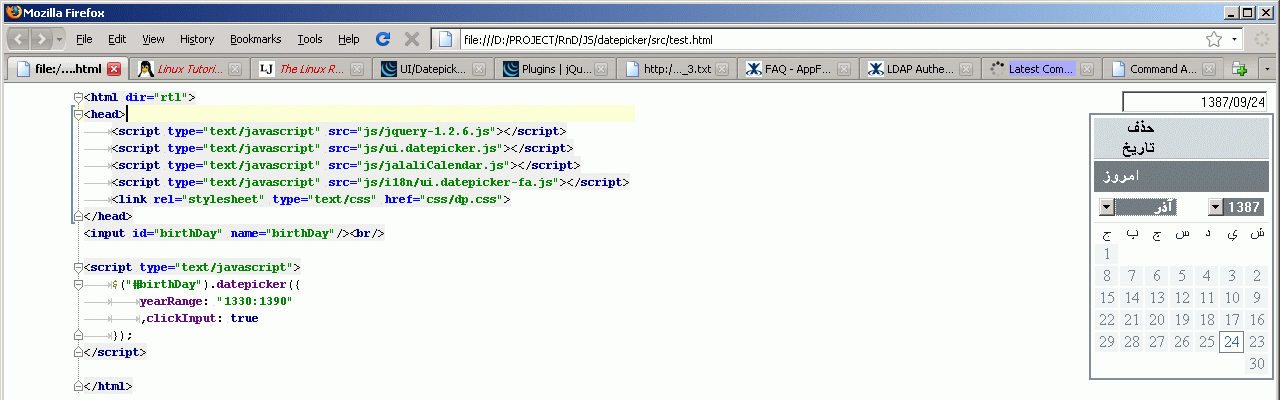1280x400 pixels.
Task: Bookmark this page with the star icon
Action: (x=1214, y=39)
